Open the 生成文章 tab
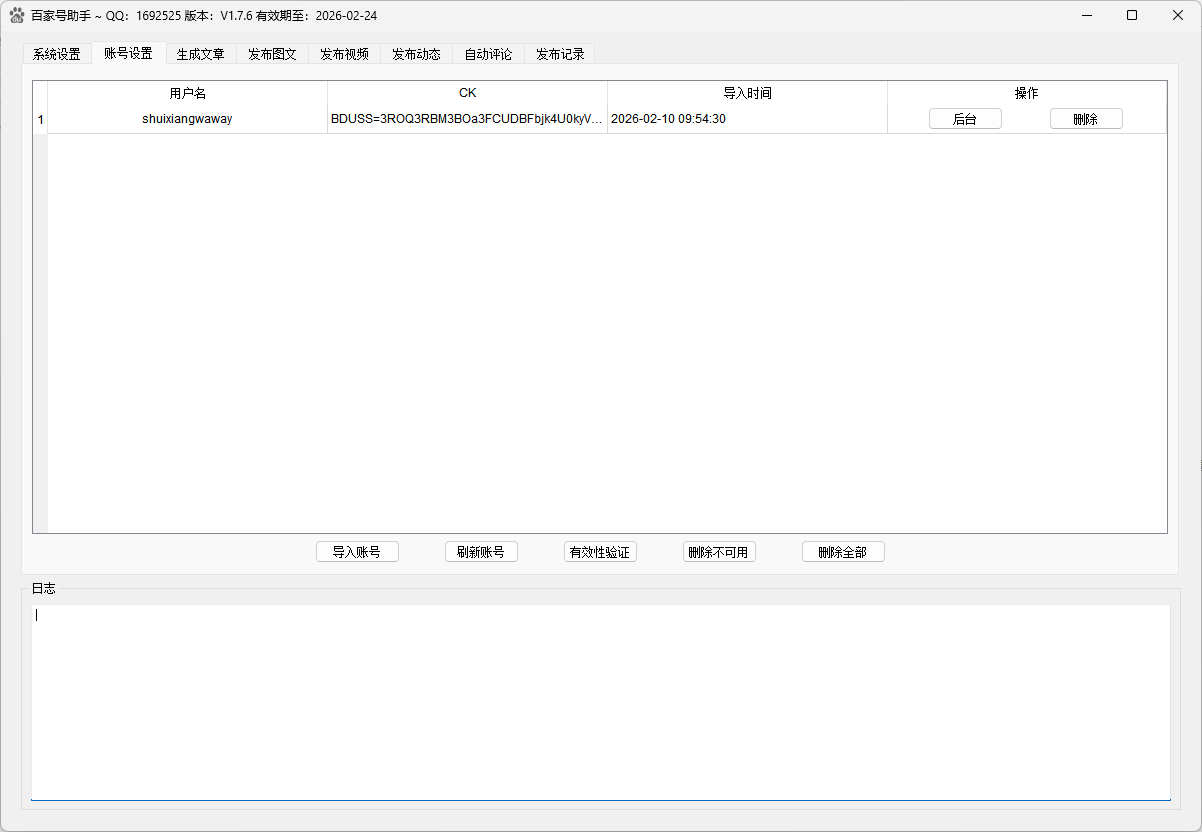This screenshot has height=832, width=1202. (x=200, y=54)
